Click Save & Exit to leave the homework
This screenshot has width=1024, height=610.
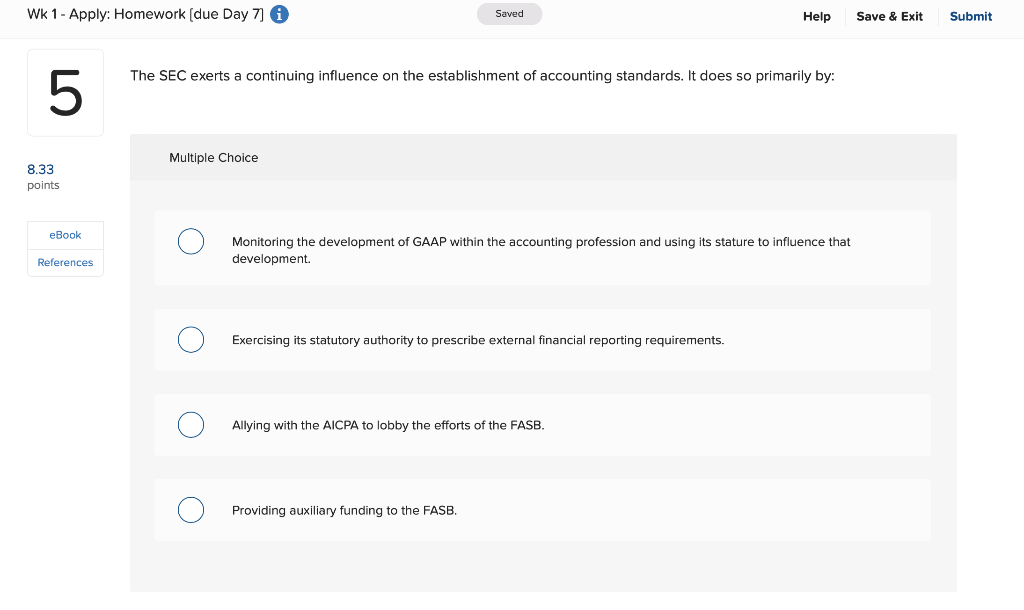pos(889,17)
